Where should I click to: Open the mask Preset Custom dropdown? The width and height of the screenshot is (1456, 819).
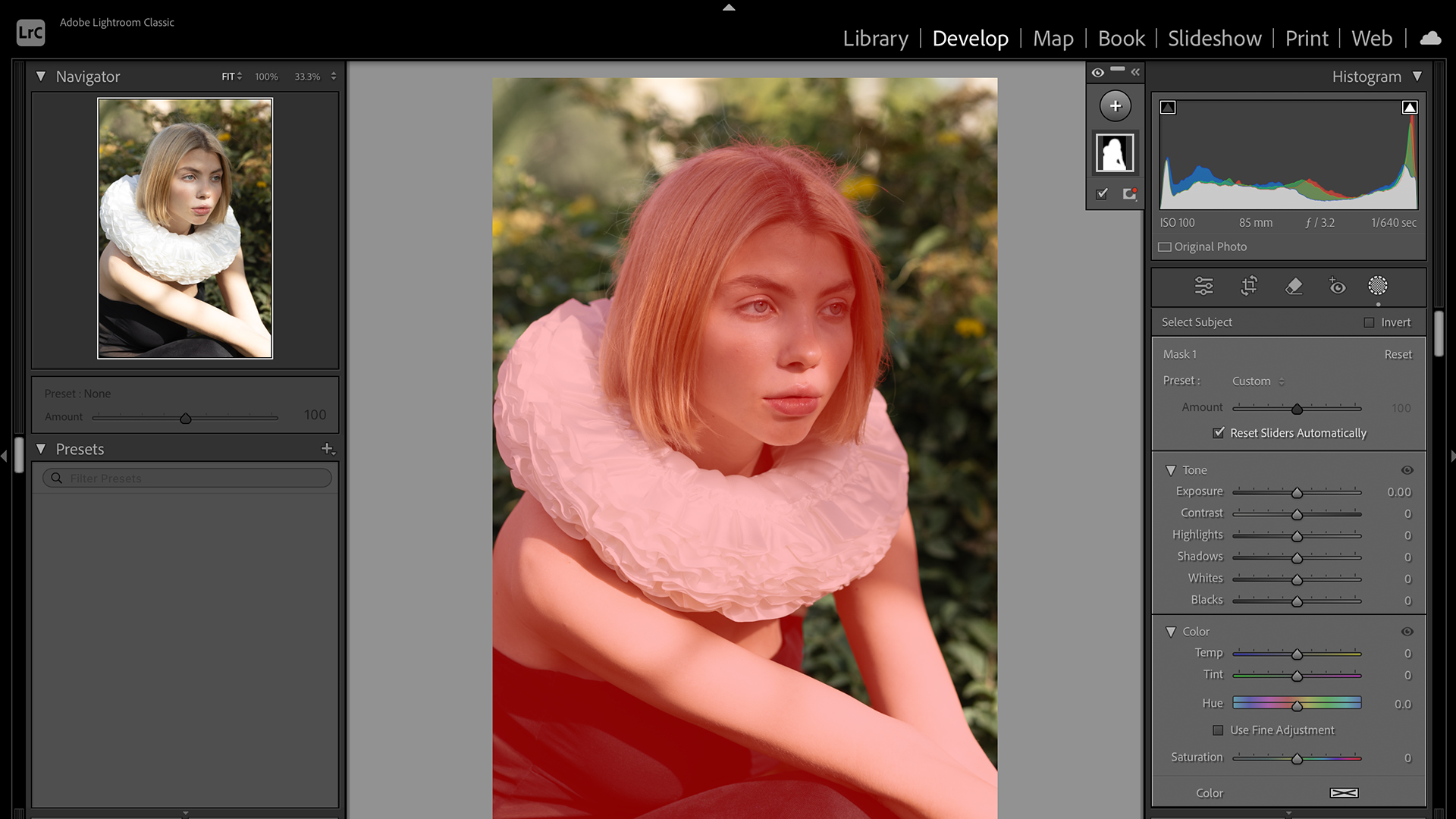[x=1258, y=381]
